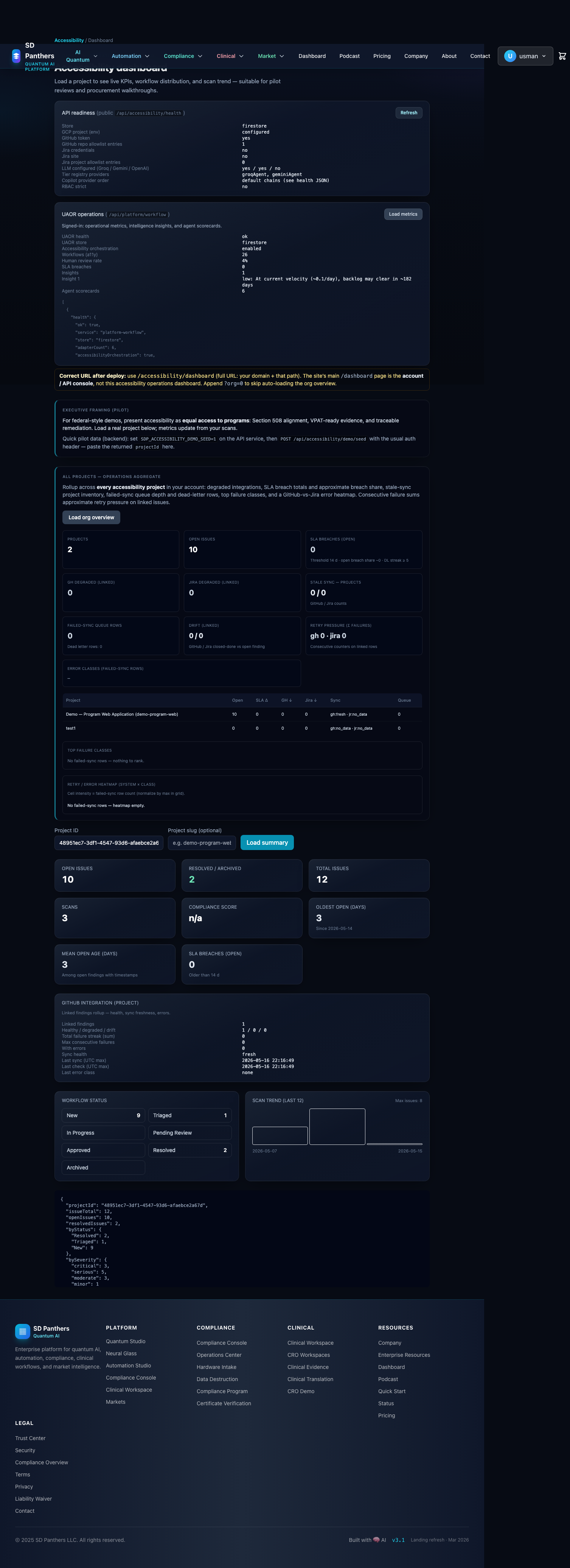The image size is (570, 1568).
Task: Open Company in the top navigation
Action: 416,56
